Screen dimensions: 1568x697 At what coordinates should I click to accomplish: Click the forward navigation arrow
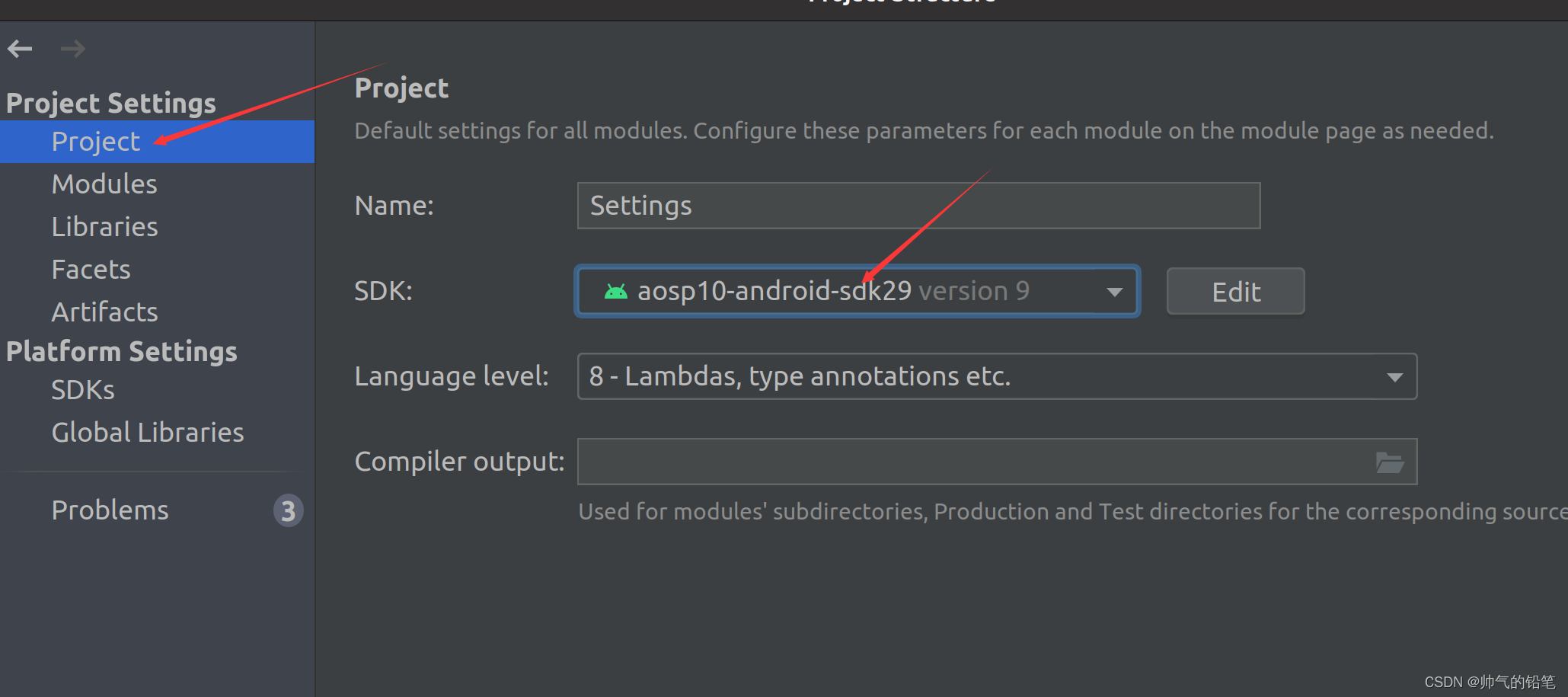(72, 48)
